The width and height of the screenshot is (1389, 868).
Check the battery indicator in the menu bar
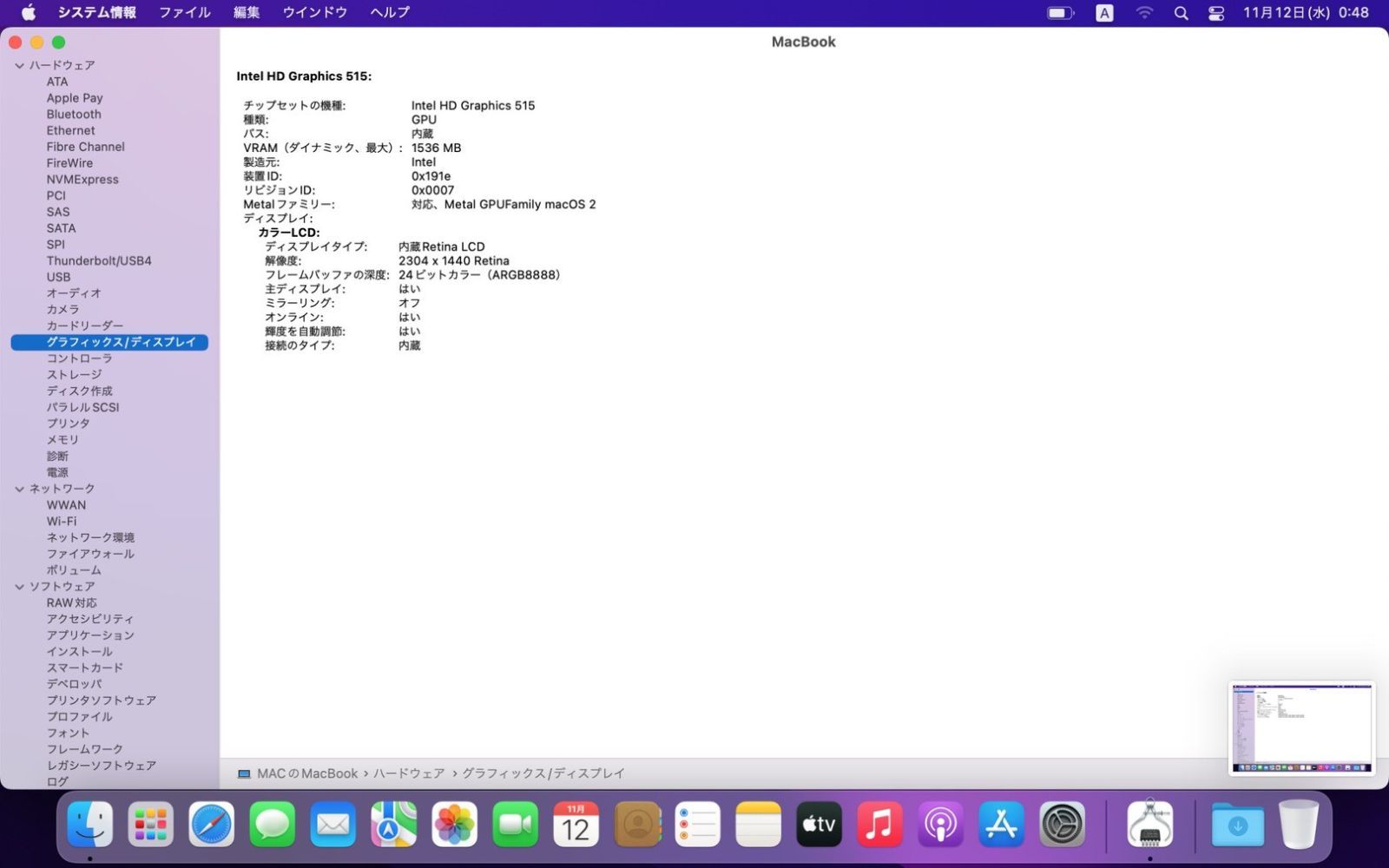[x=1060, y=12]
